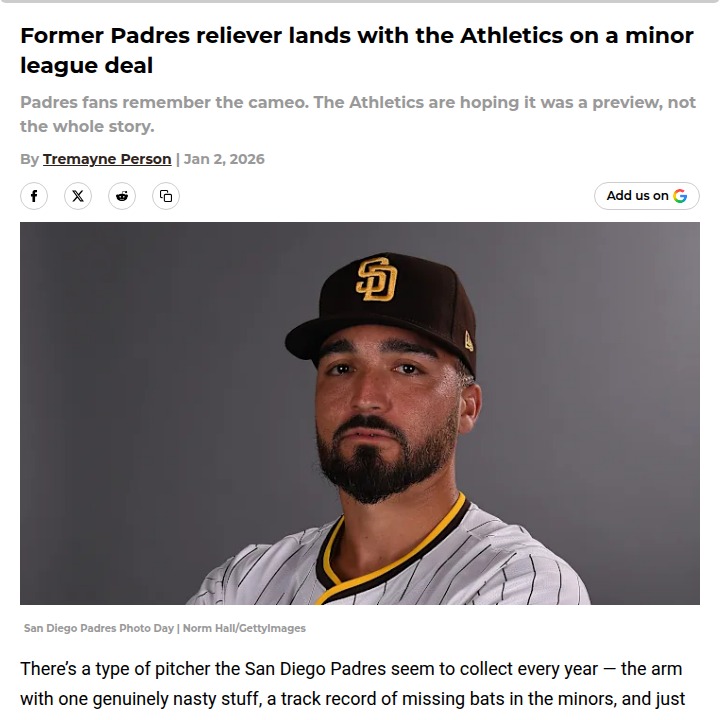
Task: Click the reading progress bar at top
Action: point(360,2)
